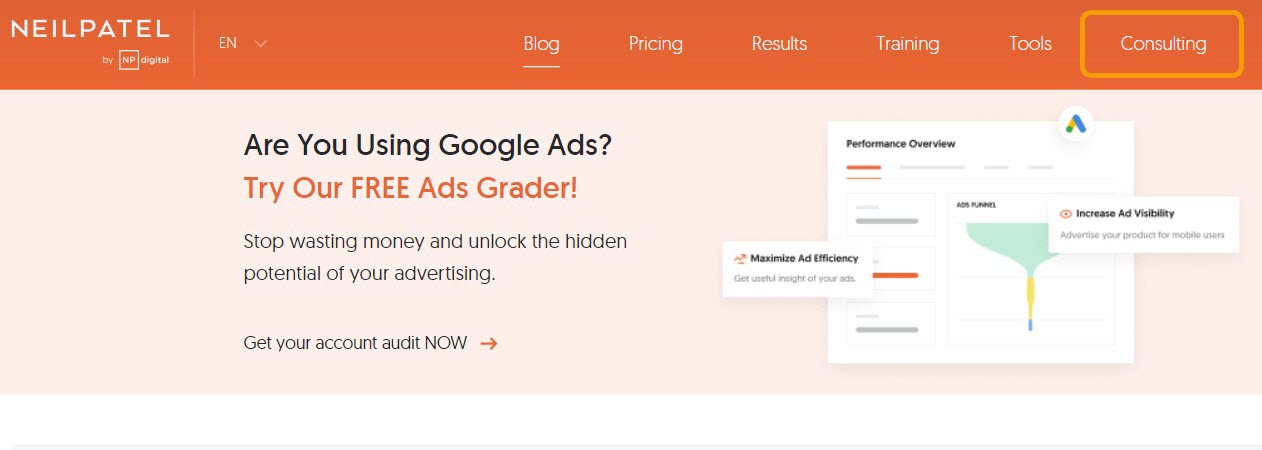Select the orange active tab under Performance Overview

click(863, 168)
